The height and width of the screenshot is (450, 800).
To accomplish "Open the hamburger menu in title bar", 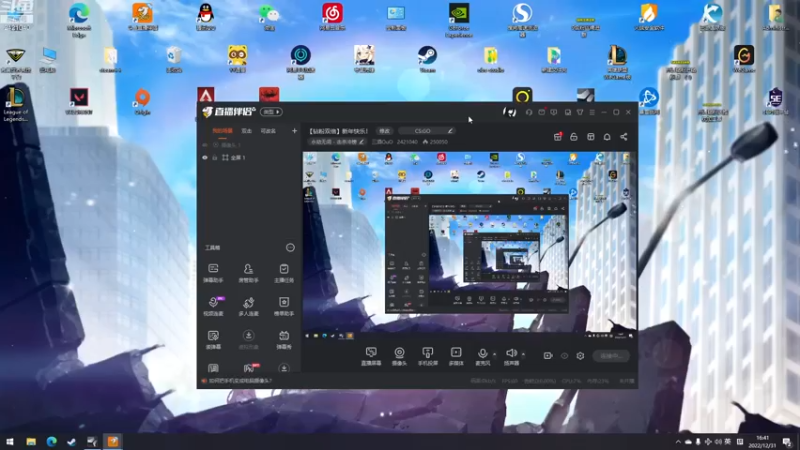I will pyautogui.click(x=592, y=112).
